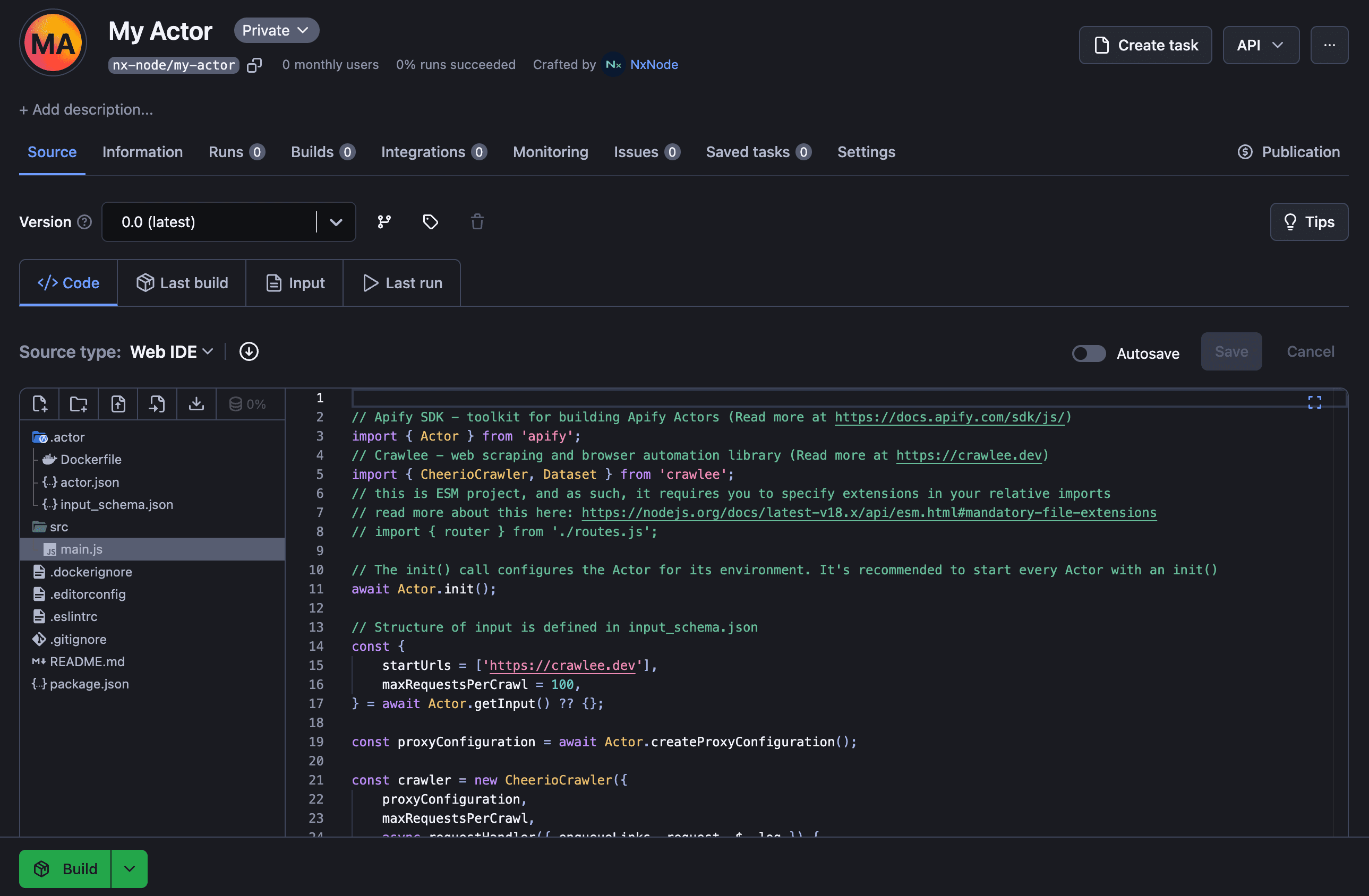Open the Version 0.0 dropdown
Viewport: 1369px width, 896px height.
pos(336,221)
